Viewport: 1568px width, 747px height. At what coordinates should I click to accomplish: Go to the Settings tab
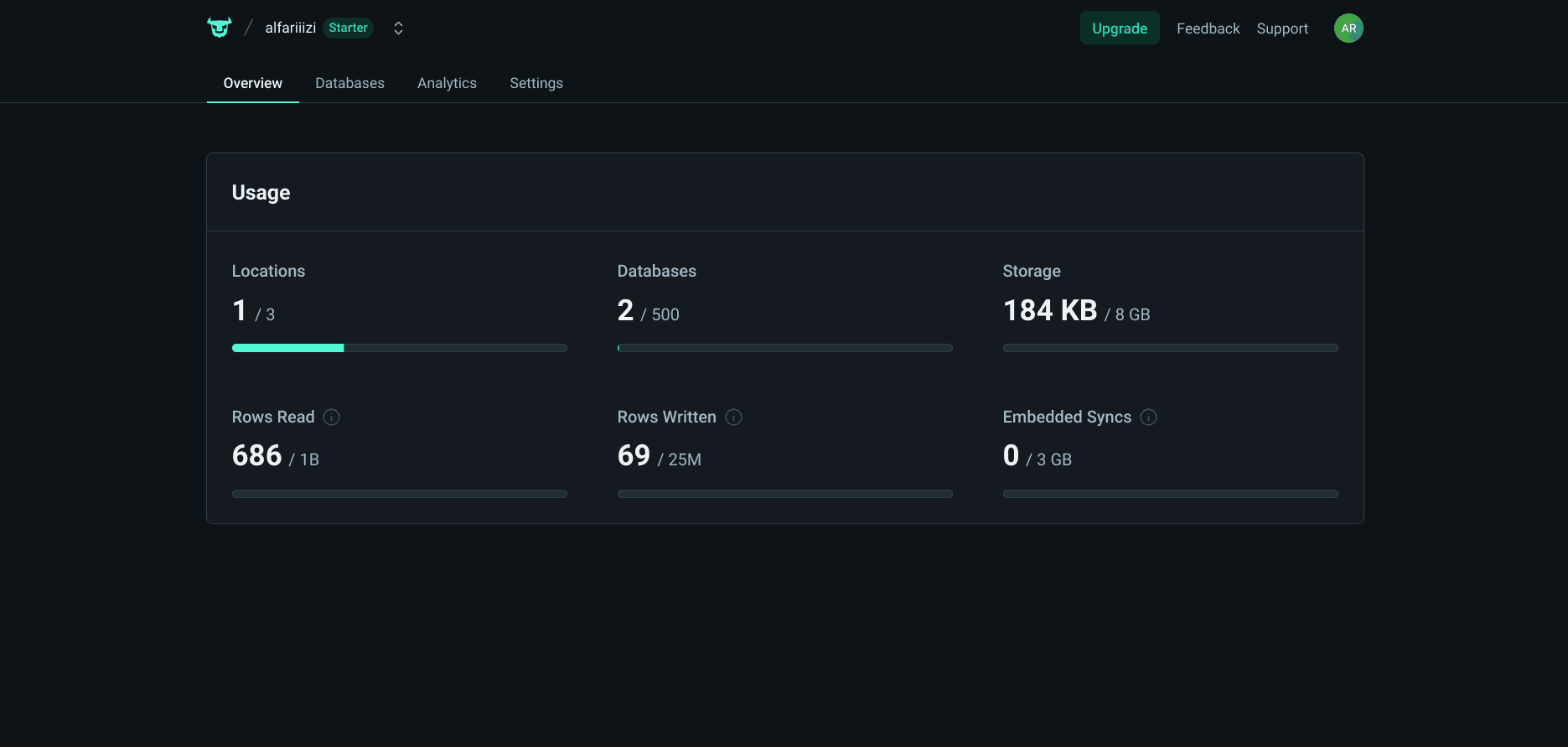coord(536,83)
